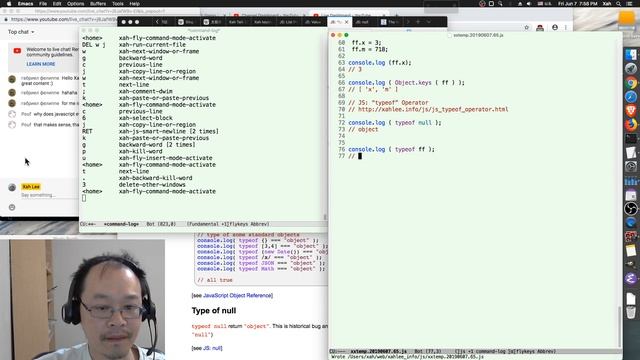Open yellow Notes app in dock
640x360 pixels.
tap(631, 251)
